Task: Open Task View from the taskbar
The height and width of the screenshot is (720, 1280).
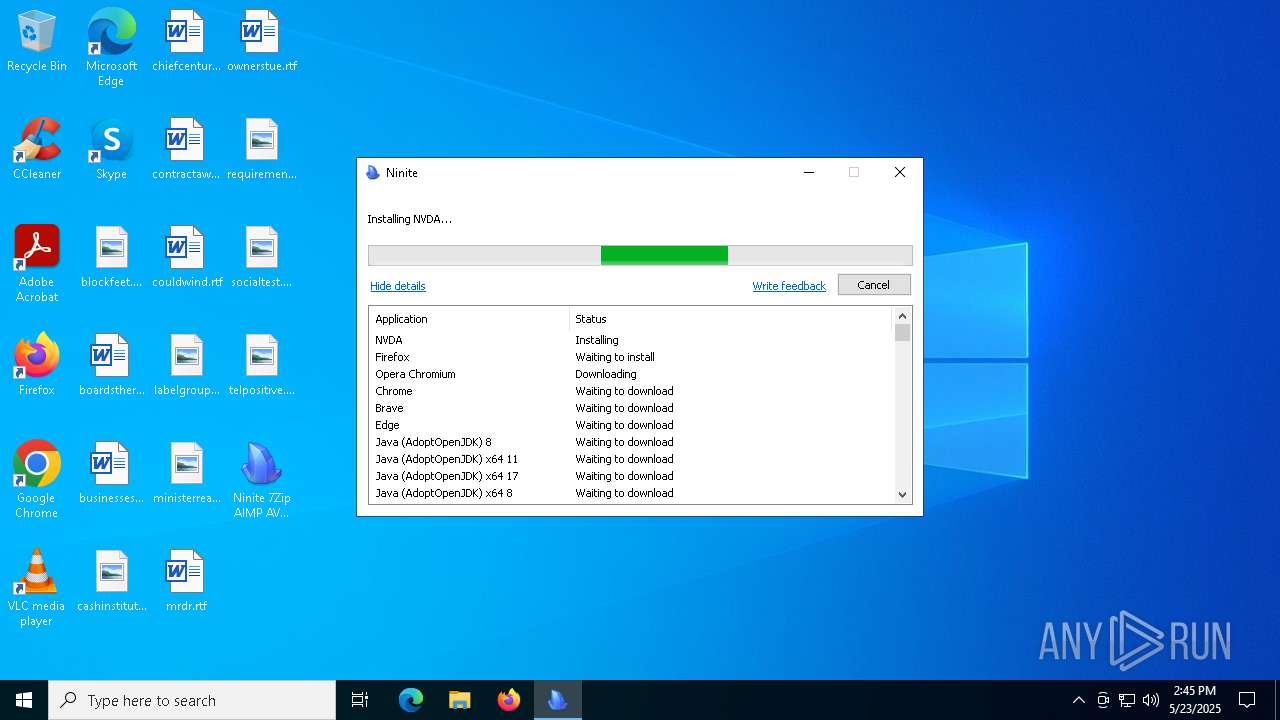Action: click(x=360, y=700)
